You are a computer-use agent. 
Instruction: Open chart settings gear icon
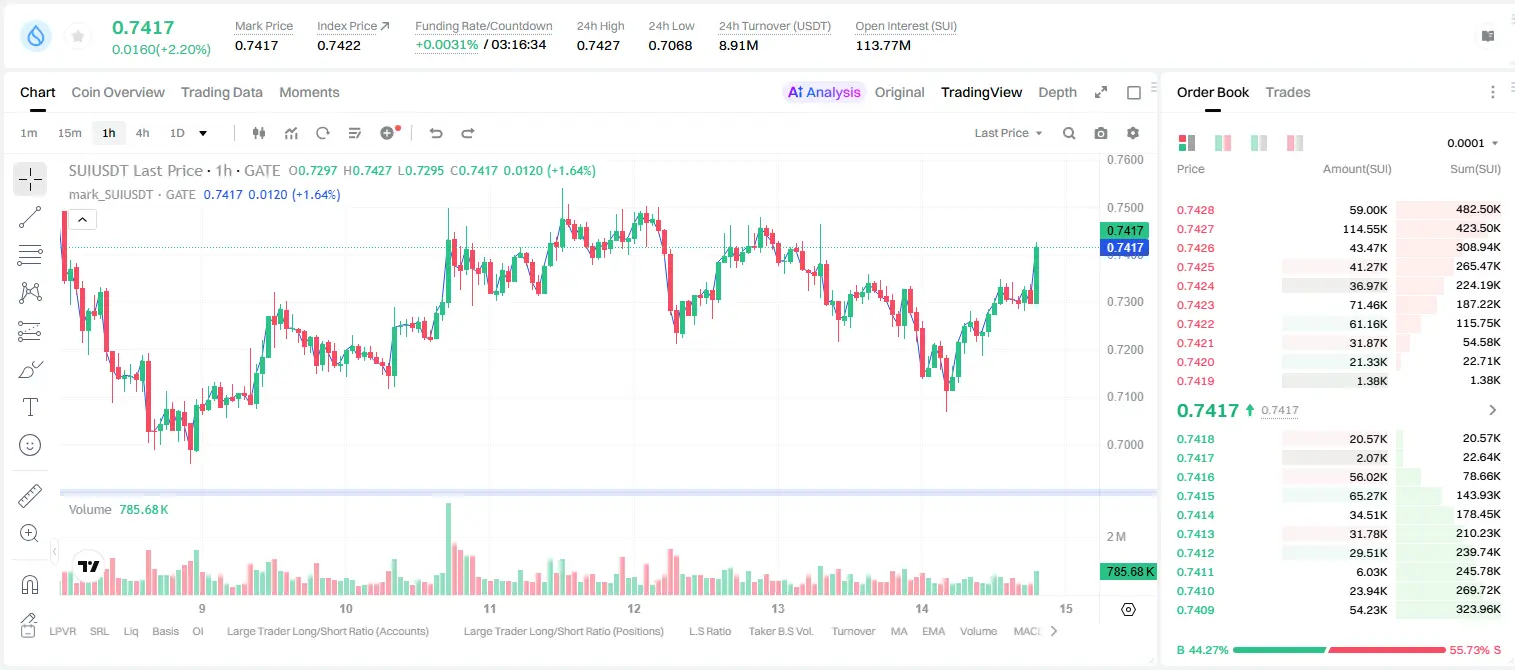[1133, 133]
